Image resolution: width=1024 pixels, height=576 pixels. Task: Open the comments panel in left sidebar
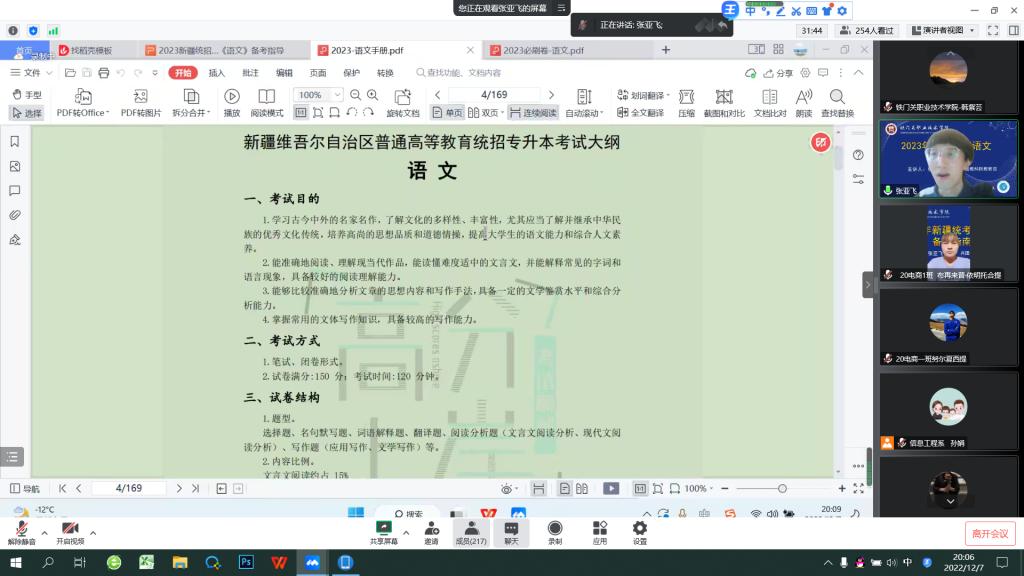(15, 190)
